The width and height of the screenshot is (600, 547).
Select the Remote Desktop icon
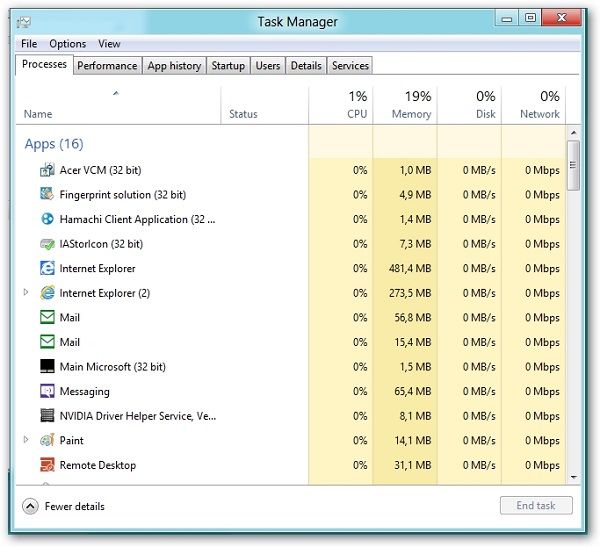click(x=47, y=465)
